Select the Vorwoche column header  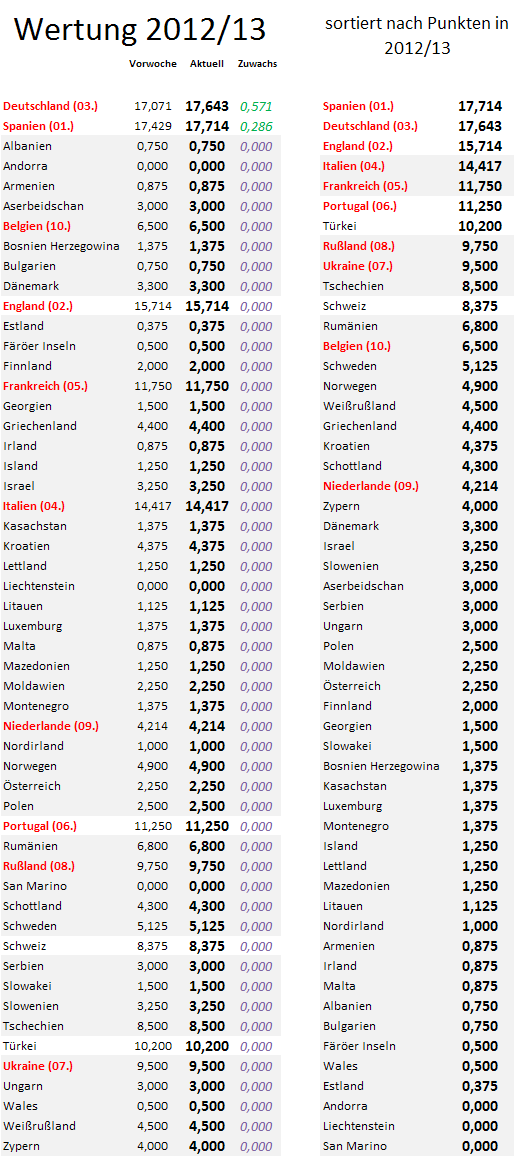coord(153,63)
